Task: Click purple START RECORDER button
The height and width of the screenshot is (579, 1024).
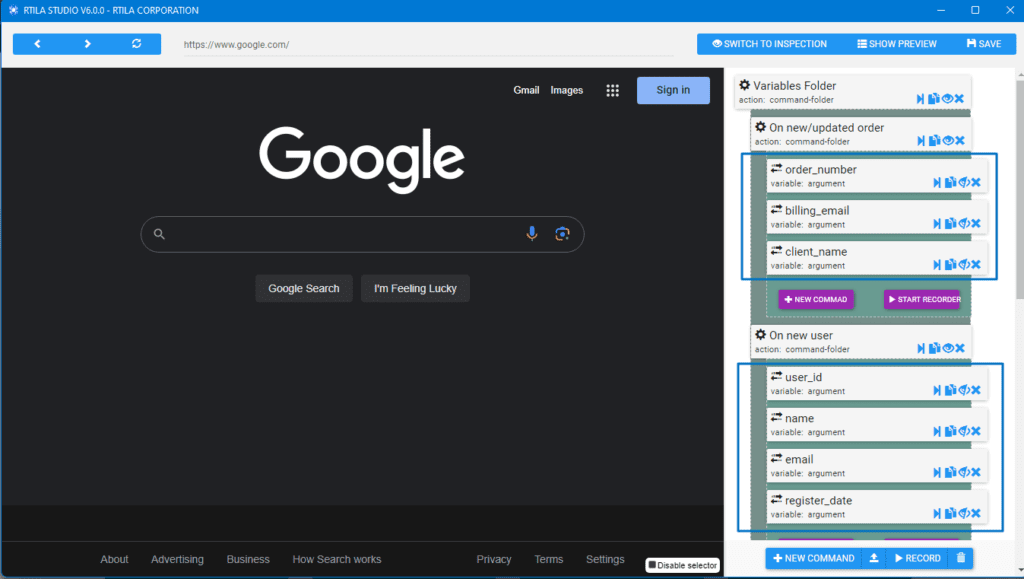Action: coord(922,299)
